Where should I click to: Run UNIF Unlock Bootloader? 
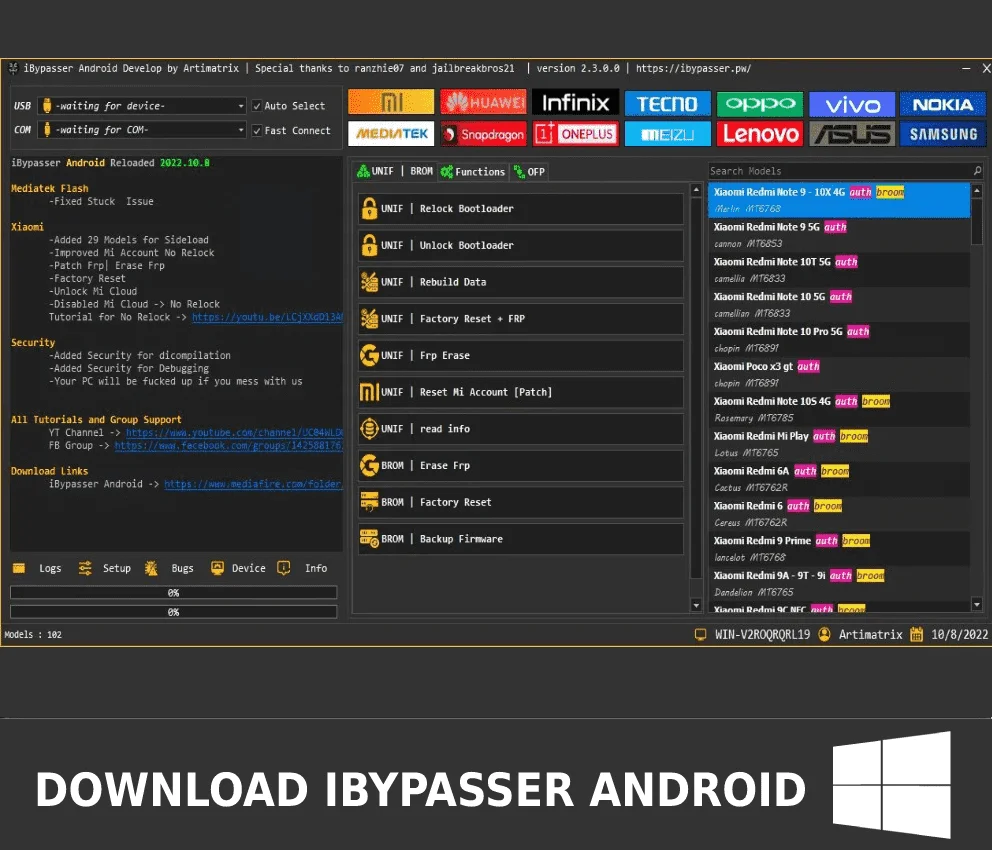coord(521,245)
